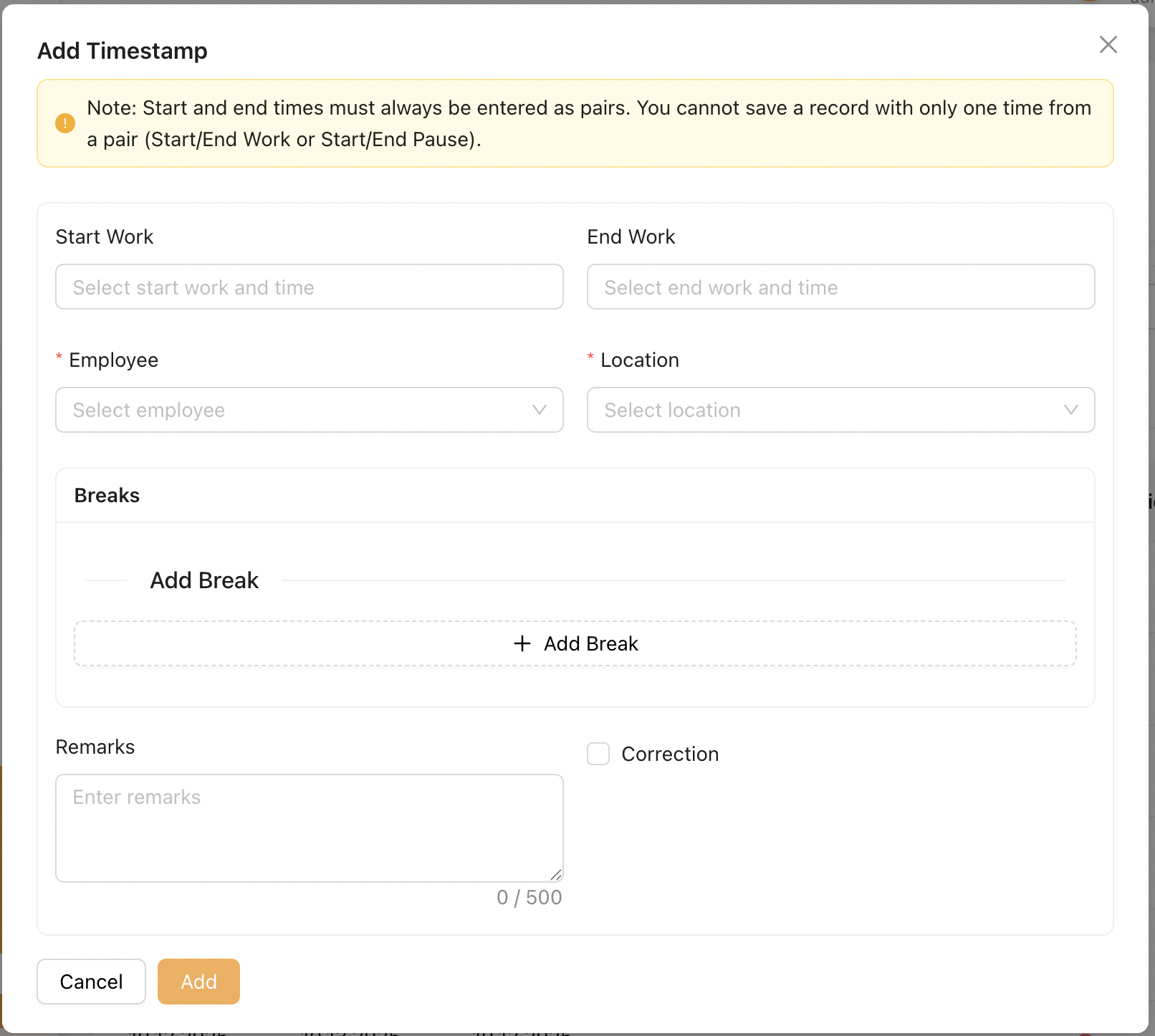This screenshot has width=1155, height=1036.
Task: Click the plus icon beside Add Break
Action: (522, 643)
